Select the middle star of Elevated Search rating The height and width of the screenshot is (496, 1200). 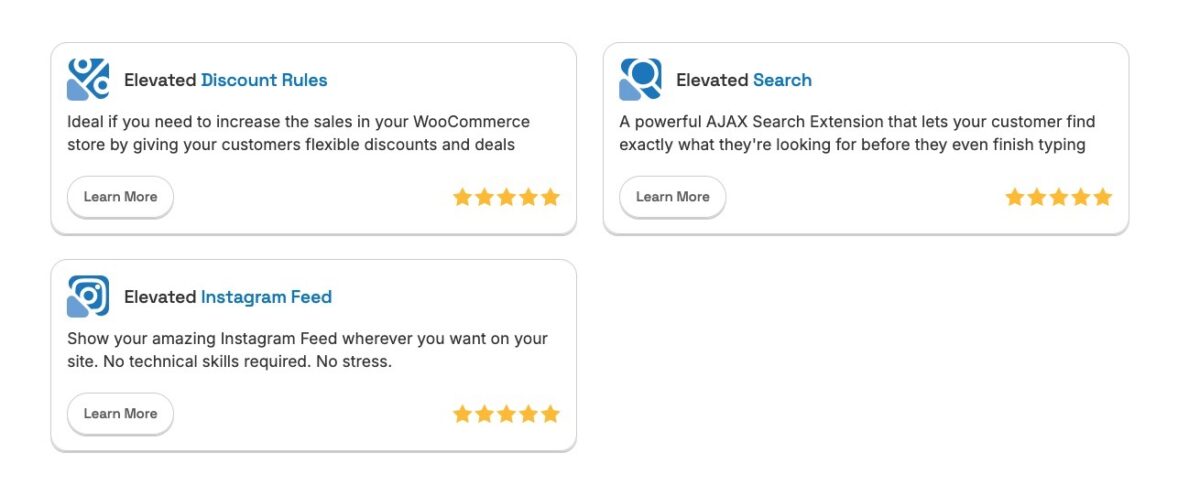(x=1058, y=197)
